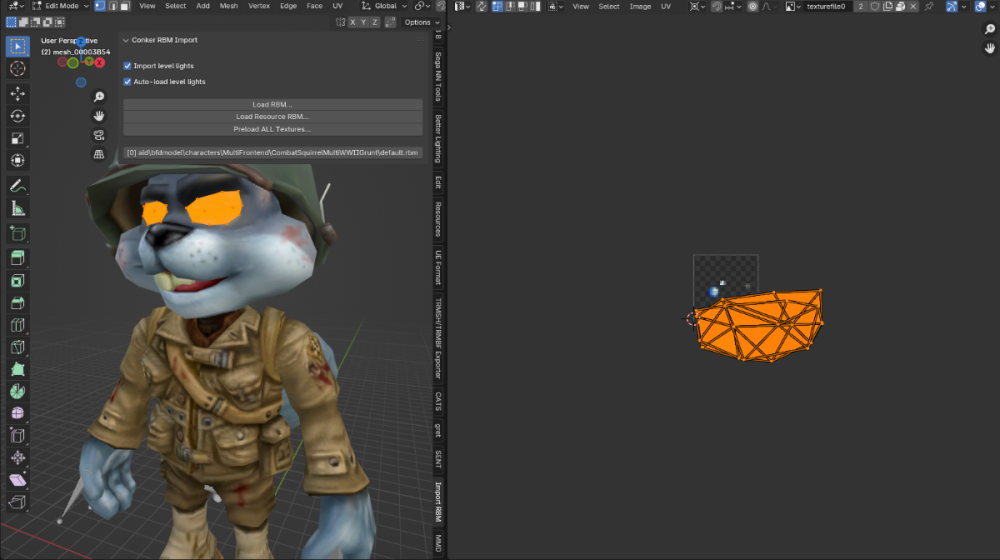Viewport: 1000px width, 560px height.
Task: Select the Inset Faces tool
Action: click(x=17, y=281)
